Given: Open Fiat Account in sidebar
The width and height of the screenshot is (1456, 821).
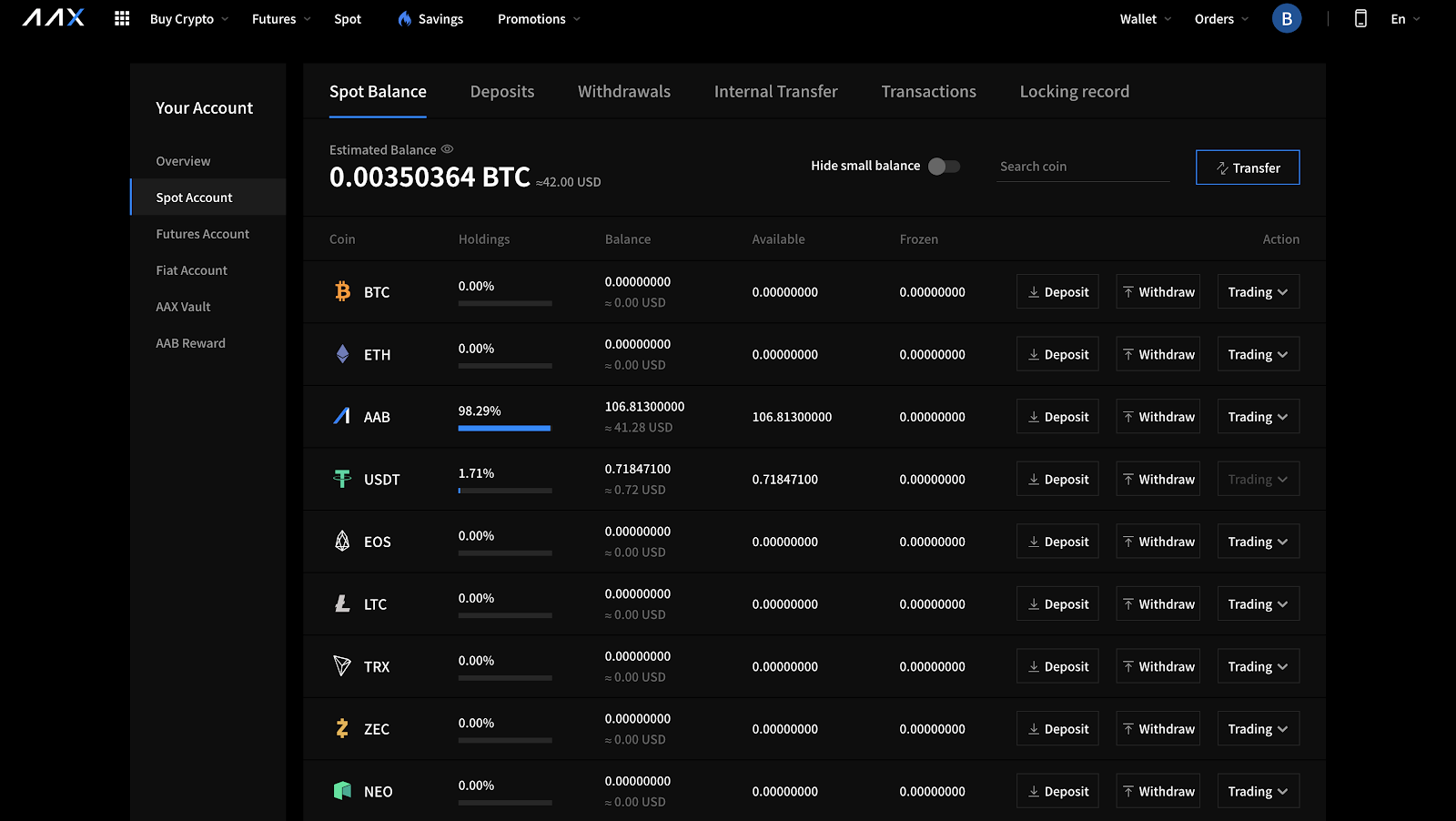Looking at the screenshot, I should point(192,270).
